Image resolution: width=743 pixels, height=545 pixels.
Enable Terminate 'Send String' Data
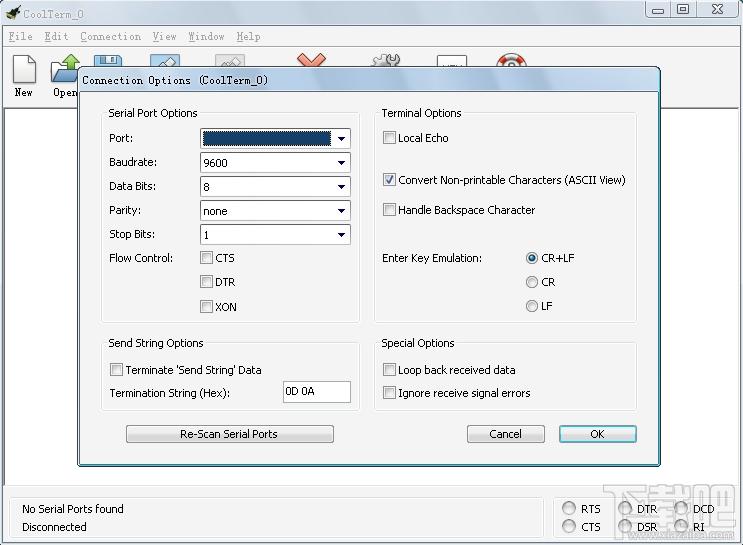[116, 370]
